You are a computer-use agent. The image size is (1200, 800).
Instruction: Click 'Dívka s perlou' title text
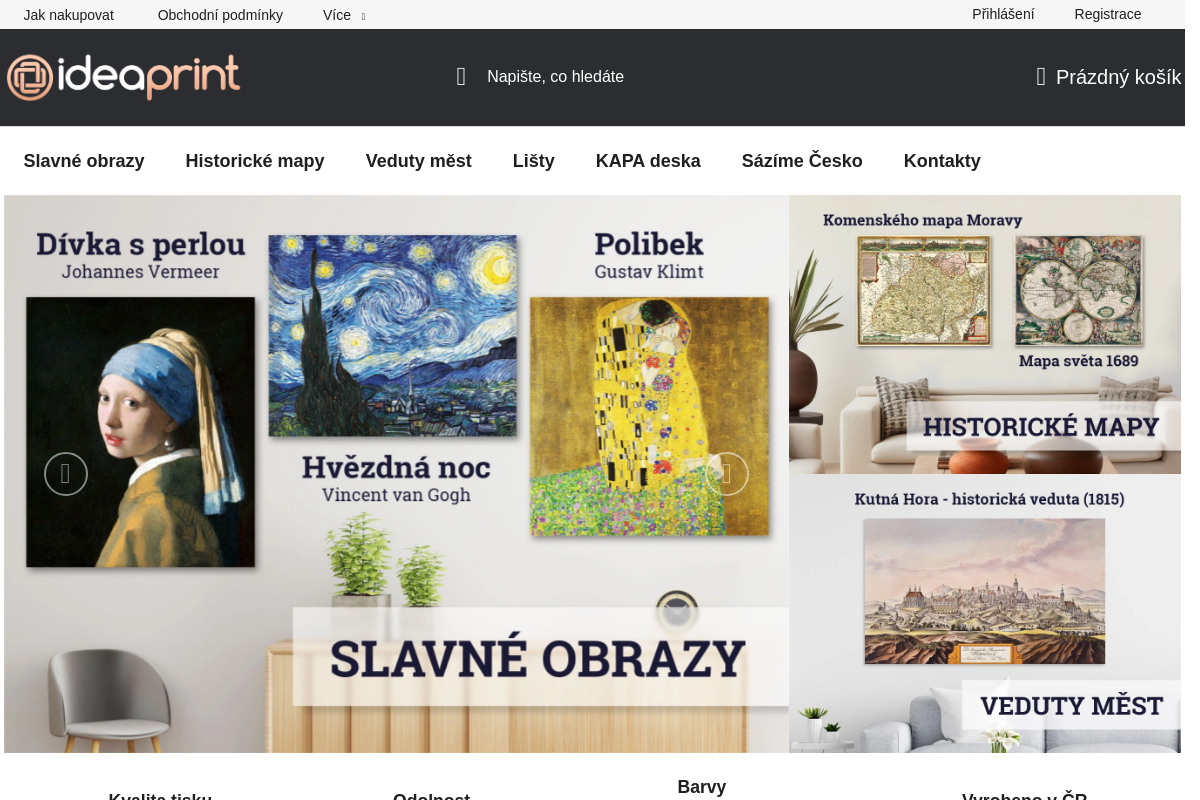point(141,244)
